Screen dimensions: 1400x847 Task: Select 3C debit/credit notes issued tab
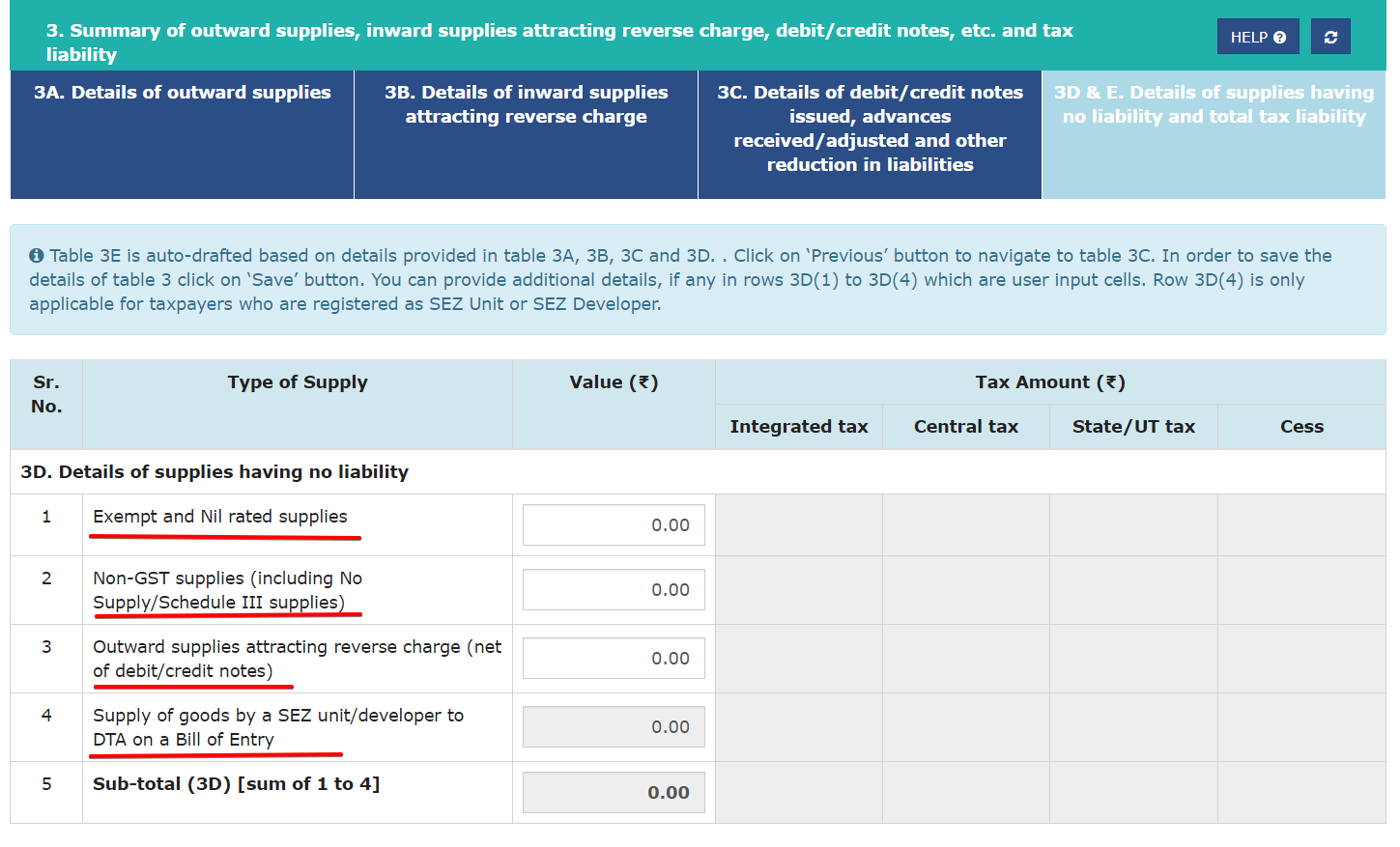click(870, 134)
